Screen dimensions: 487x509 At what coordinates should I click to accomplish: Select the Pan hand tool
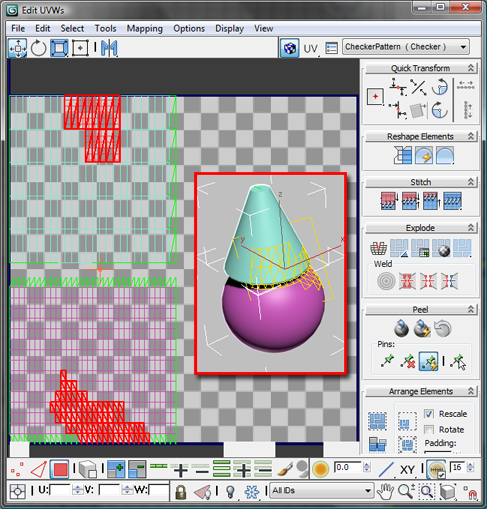(x=385, y=491)
